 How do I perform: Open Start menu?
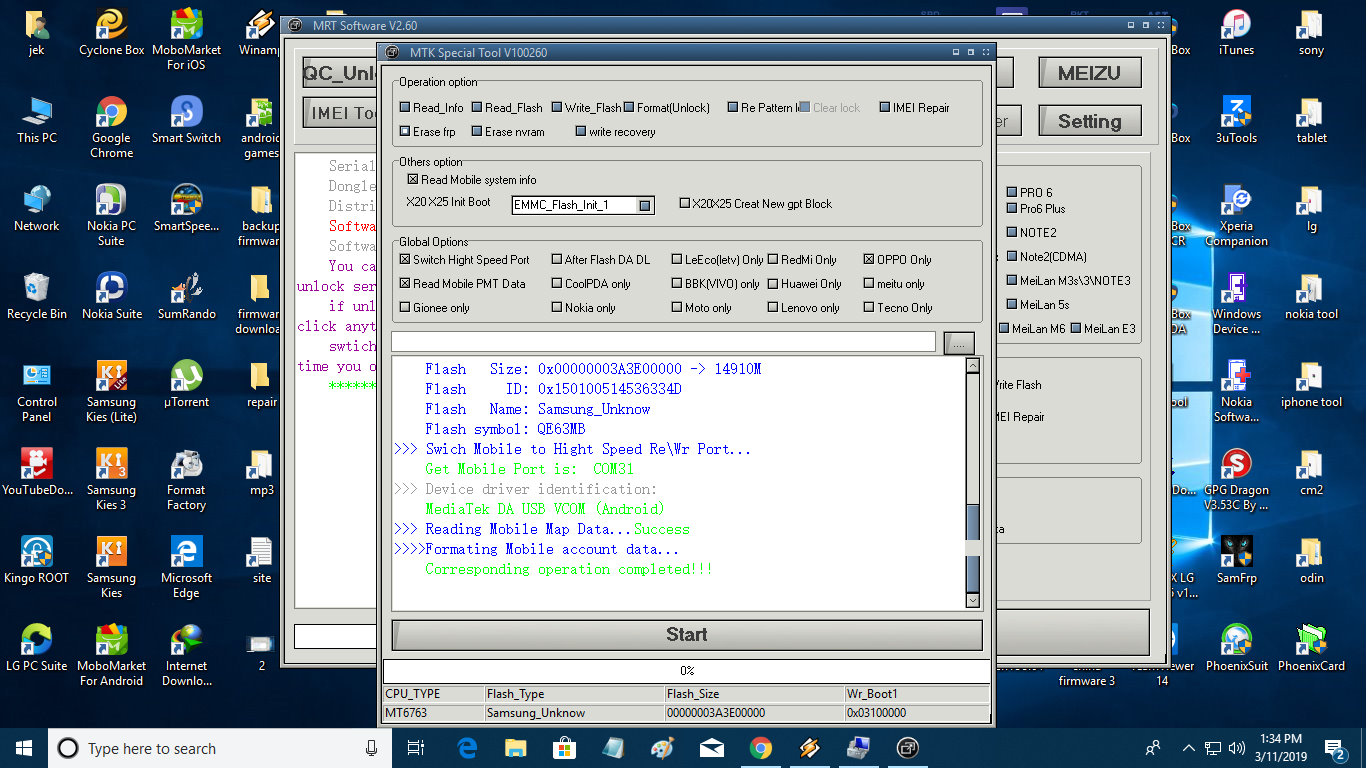(24, 747)
